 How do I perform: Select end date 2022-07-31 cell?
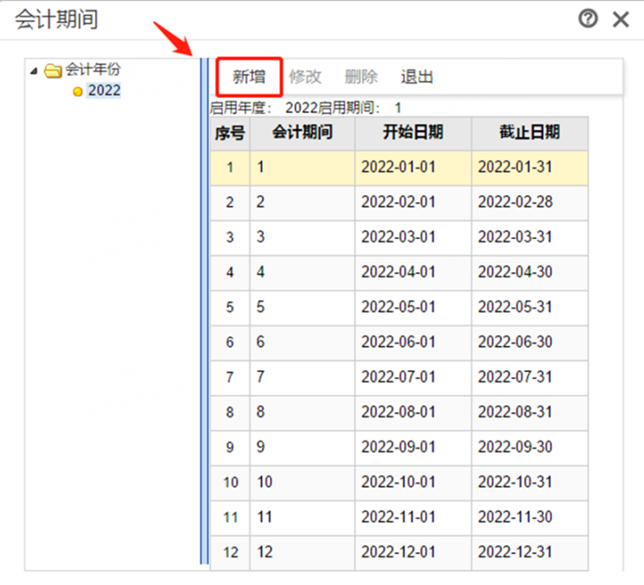pos(530,378)
